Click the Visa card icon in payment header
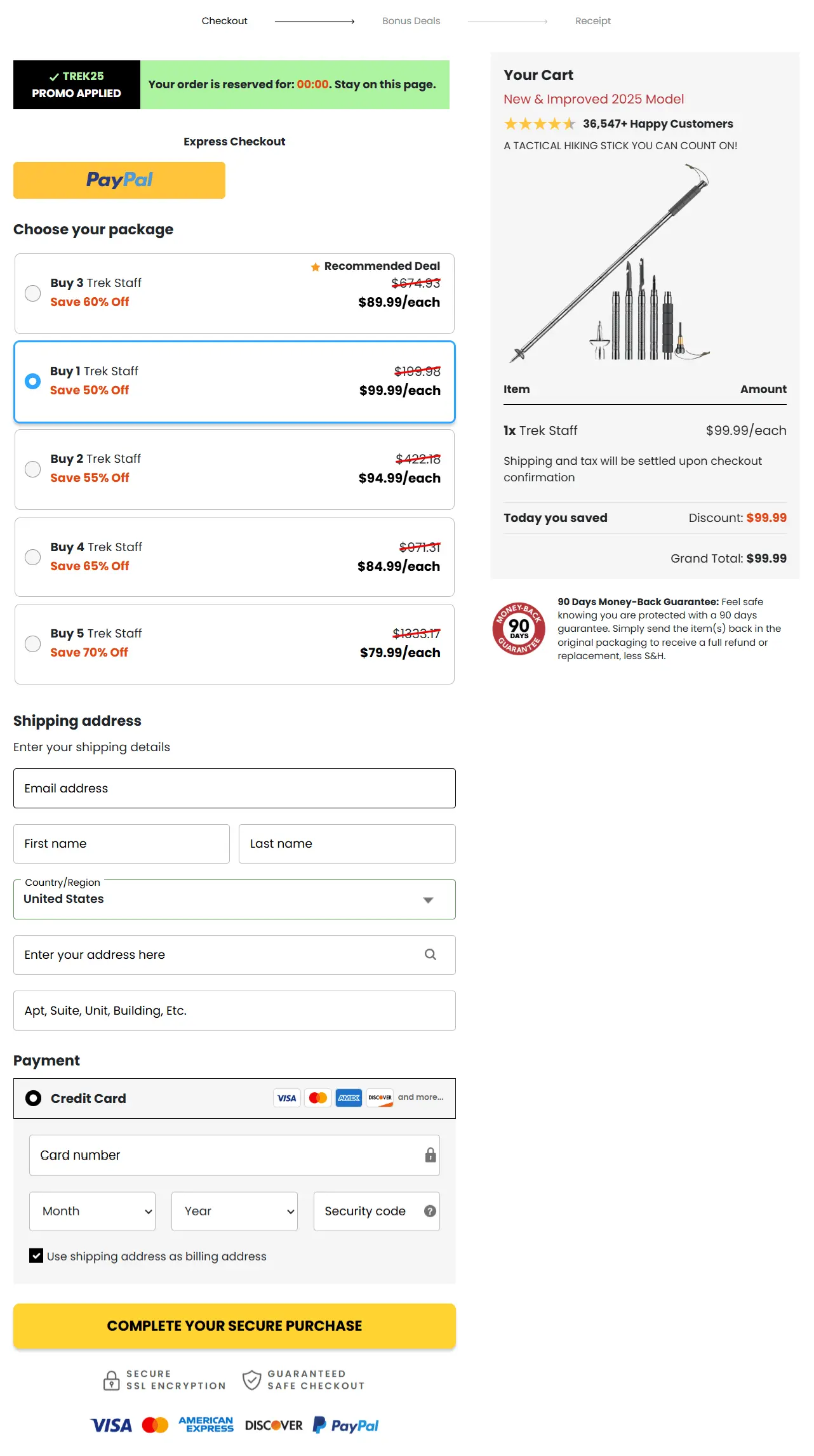This screenshot has height=1456, width=814. [286, 1098]
